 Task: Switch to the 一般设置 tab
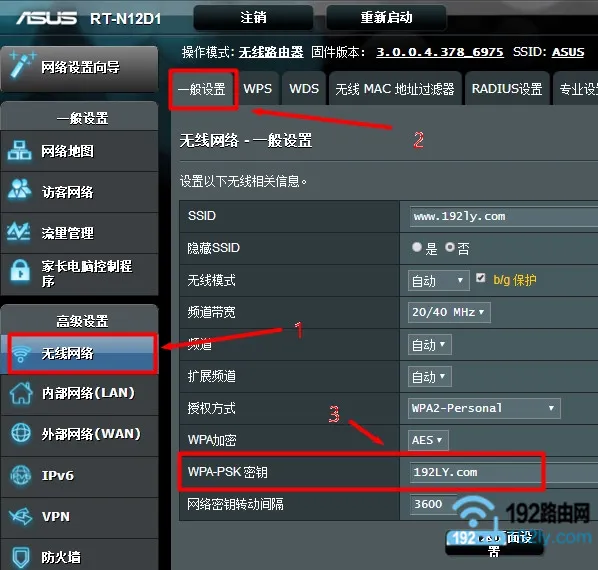[x=202, y=89]
